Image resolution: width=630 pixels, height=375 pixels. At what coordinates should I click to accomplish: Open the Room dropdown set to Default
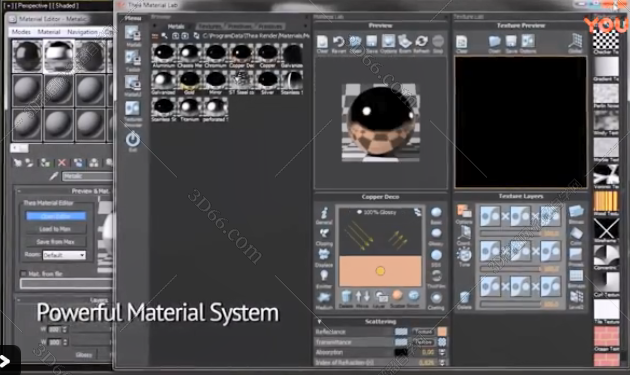coord(64,255)
